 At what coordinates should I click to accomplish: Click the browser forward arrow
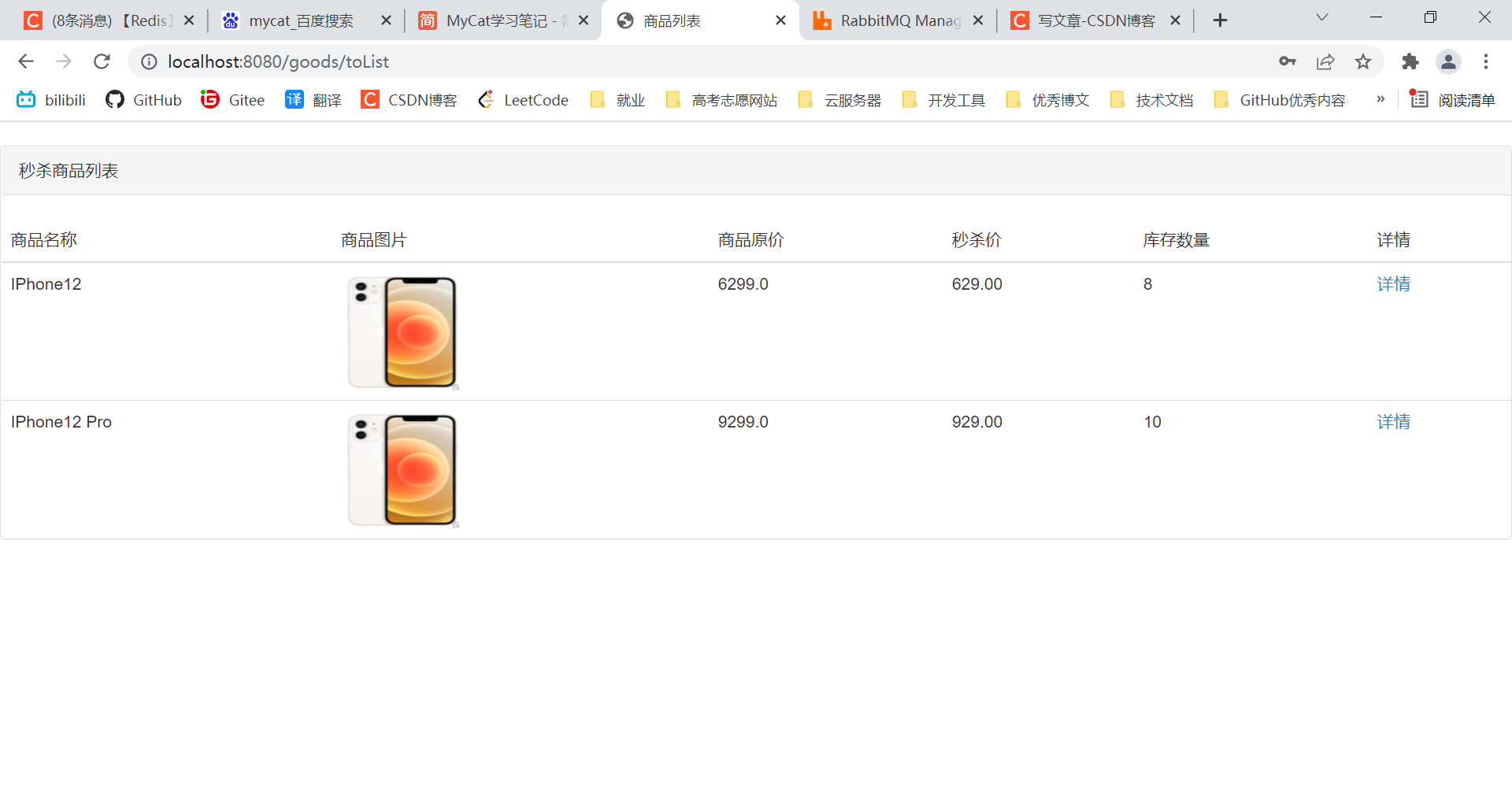tap(64, 61)
